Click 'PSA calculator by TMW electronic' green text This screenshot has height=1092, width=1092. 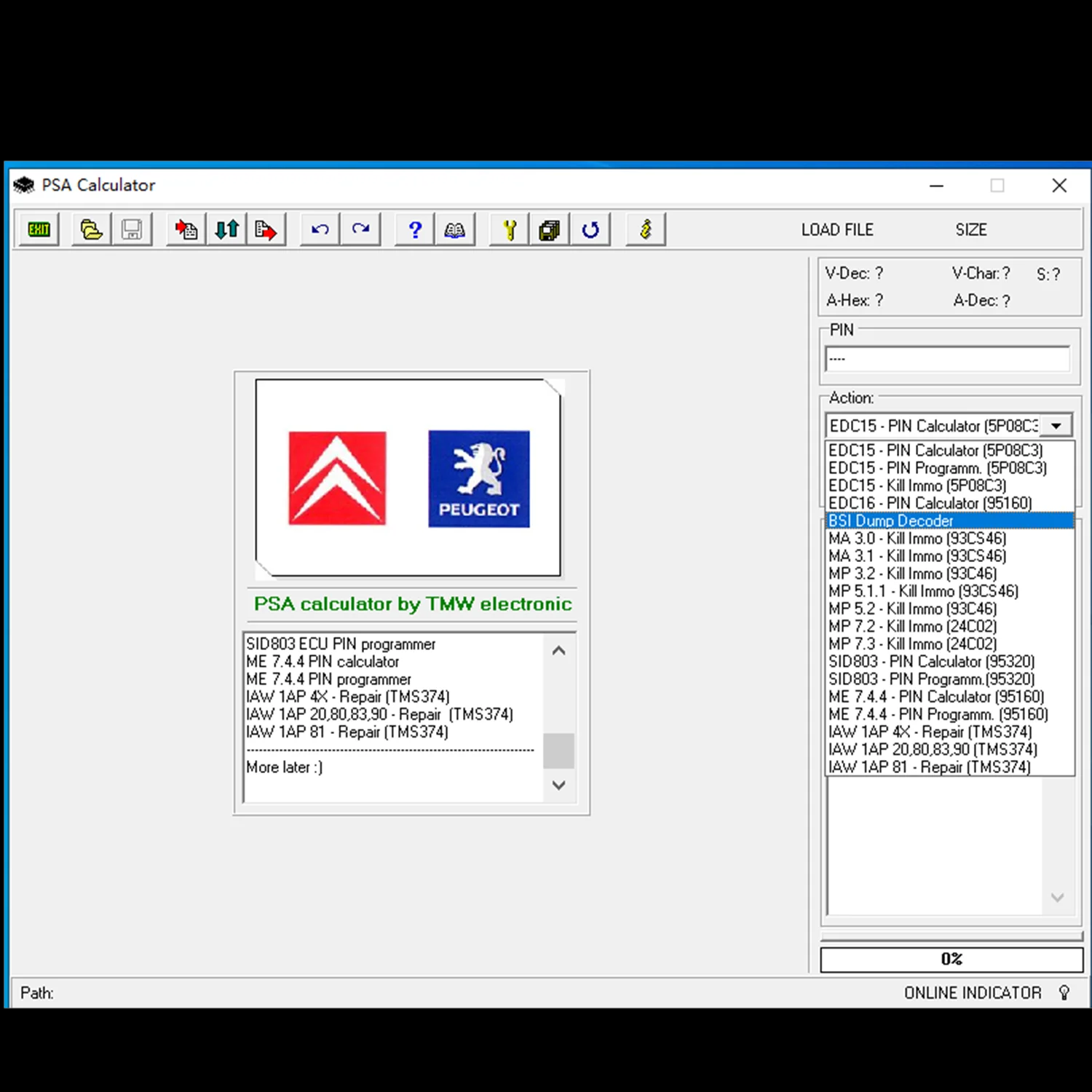pyautogui.click(x=413, y=604)
